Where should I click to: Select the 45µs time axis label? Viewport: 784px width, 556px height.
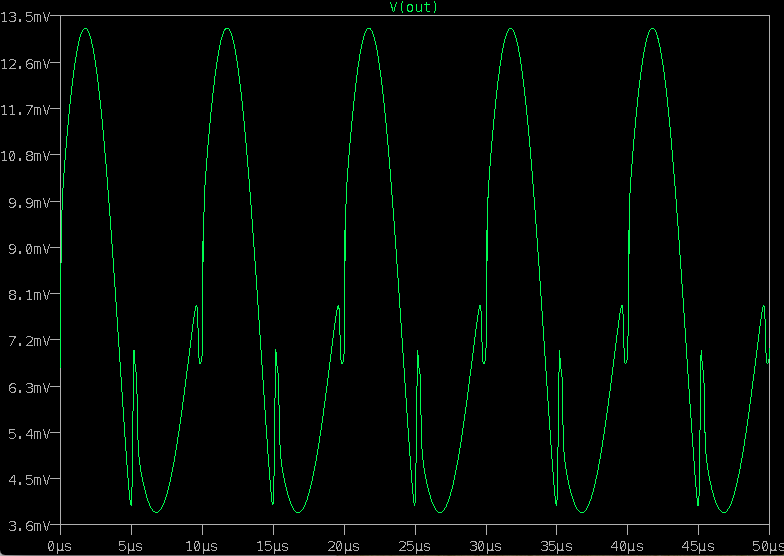(698, 546)
